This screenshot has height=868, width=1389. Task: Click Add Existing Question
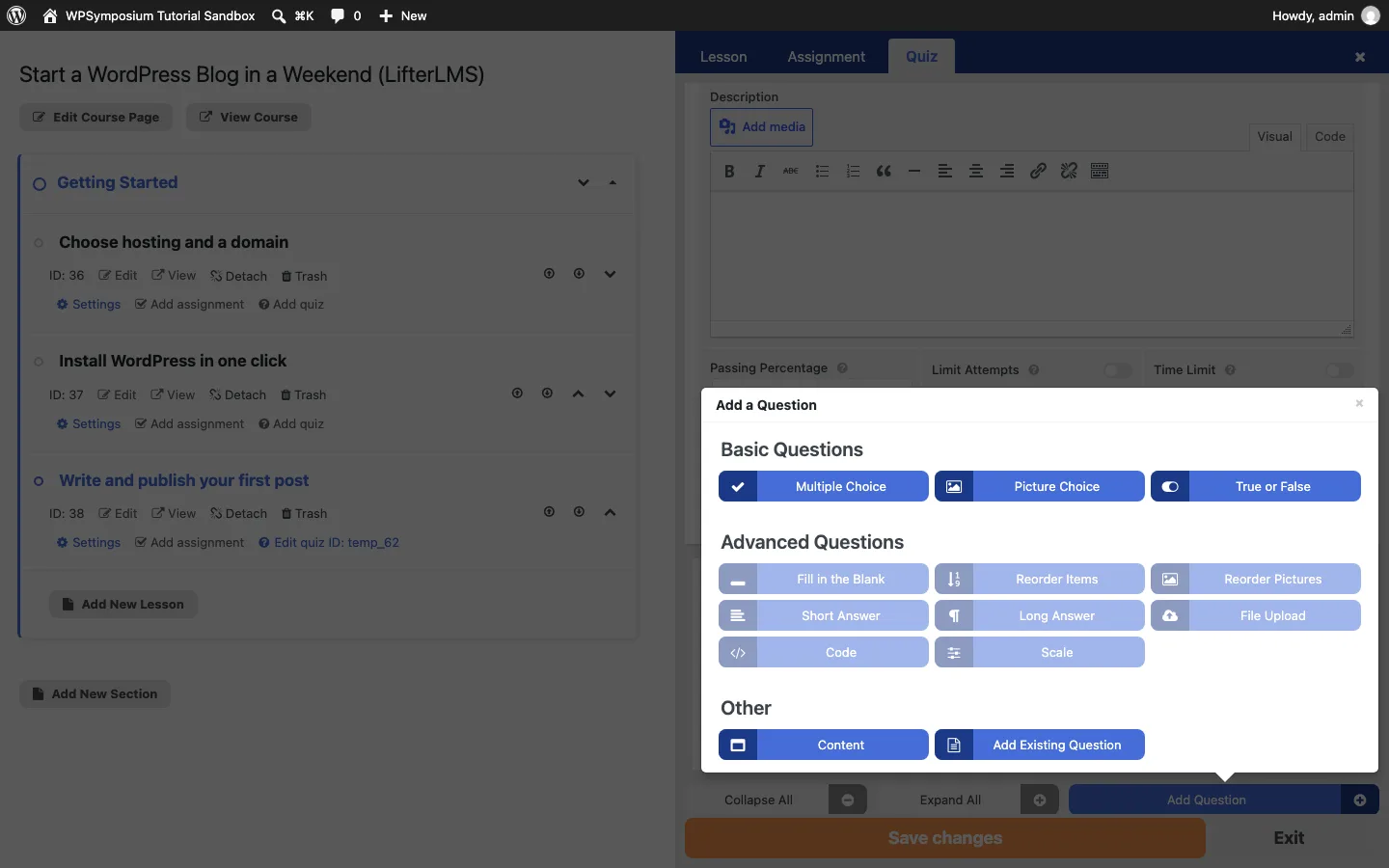(1040, 745)
